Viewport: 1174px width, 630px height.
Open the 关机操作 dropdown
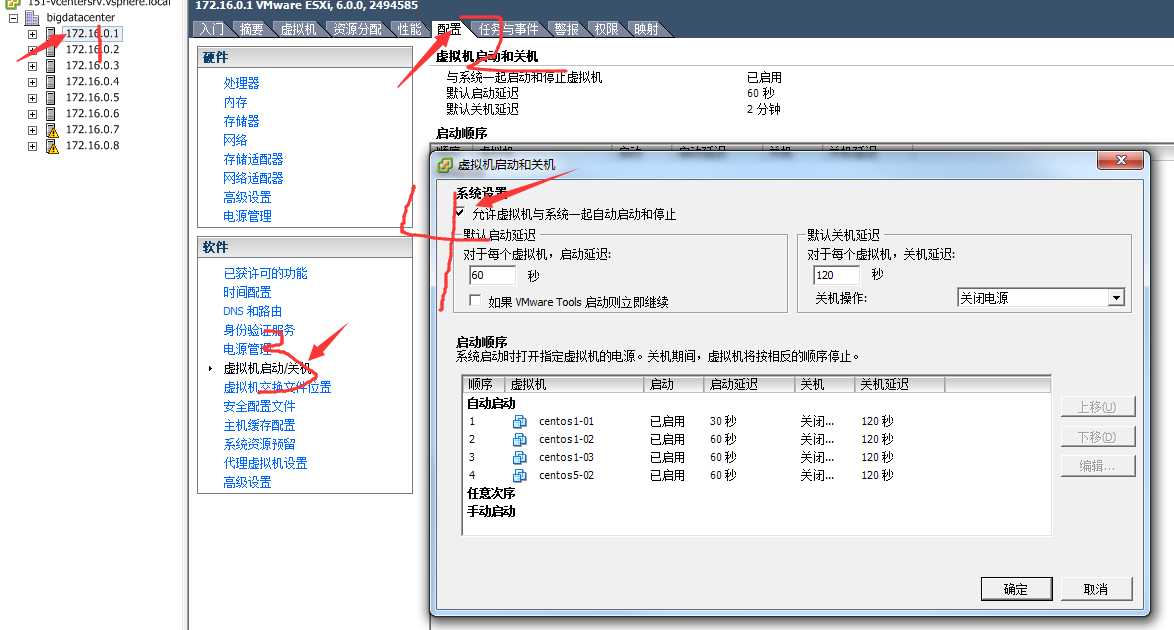(x=1116, y=298)
